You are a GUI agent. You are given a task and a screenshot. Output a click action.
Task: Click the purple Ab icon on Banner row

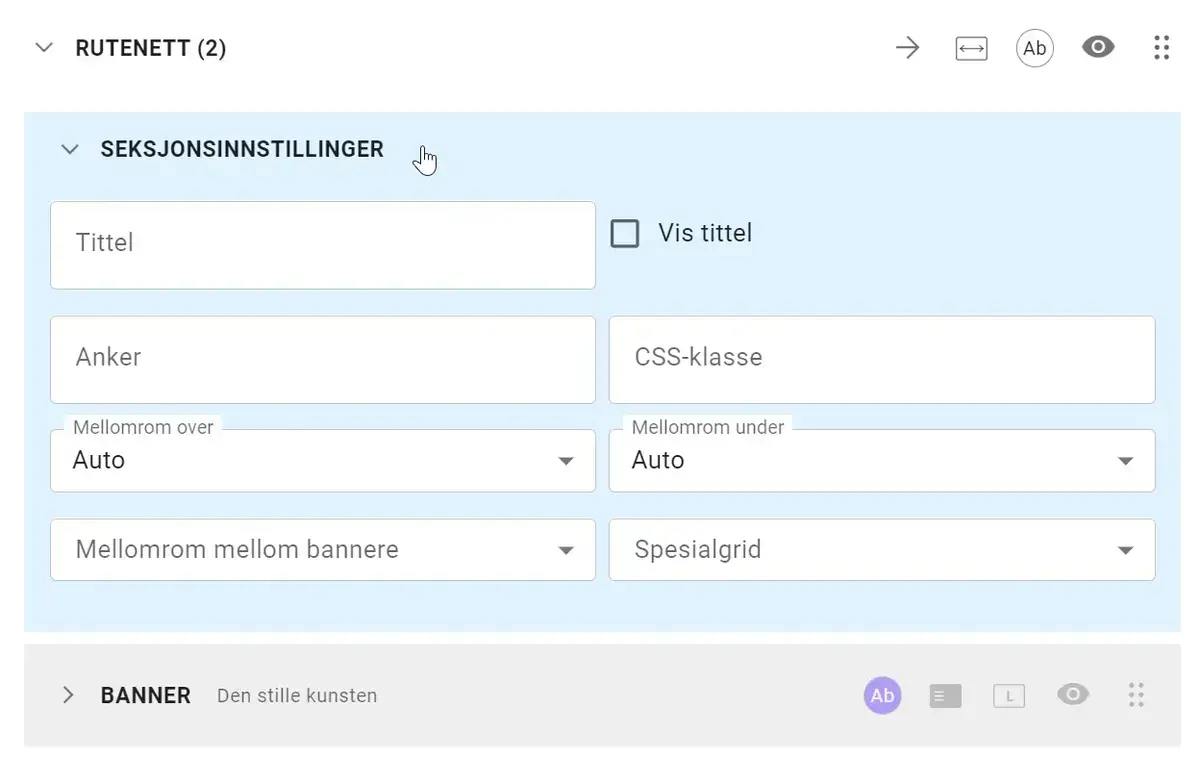coord(882,696)
